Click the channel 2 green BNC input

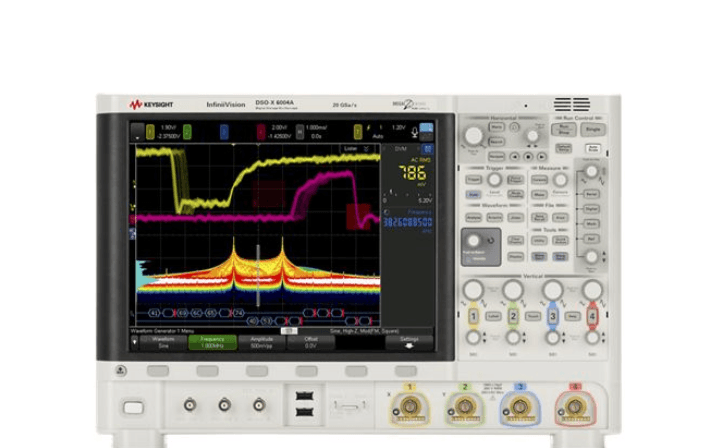465,407
